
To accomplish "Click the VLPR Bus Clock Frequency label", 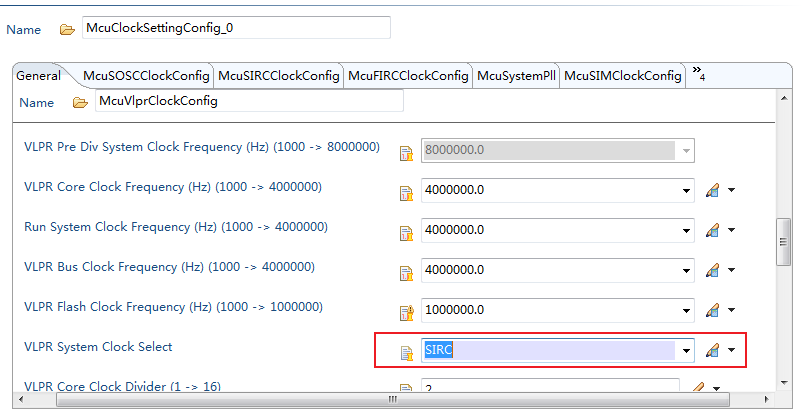I will (x=169, y=267).
